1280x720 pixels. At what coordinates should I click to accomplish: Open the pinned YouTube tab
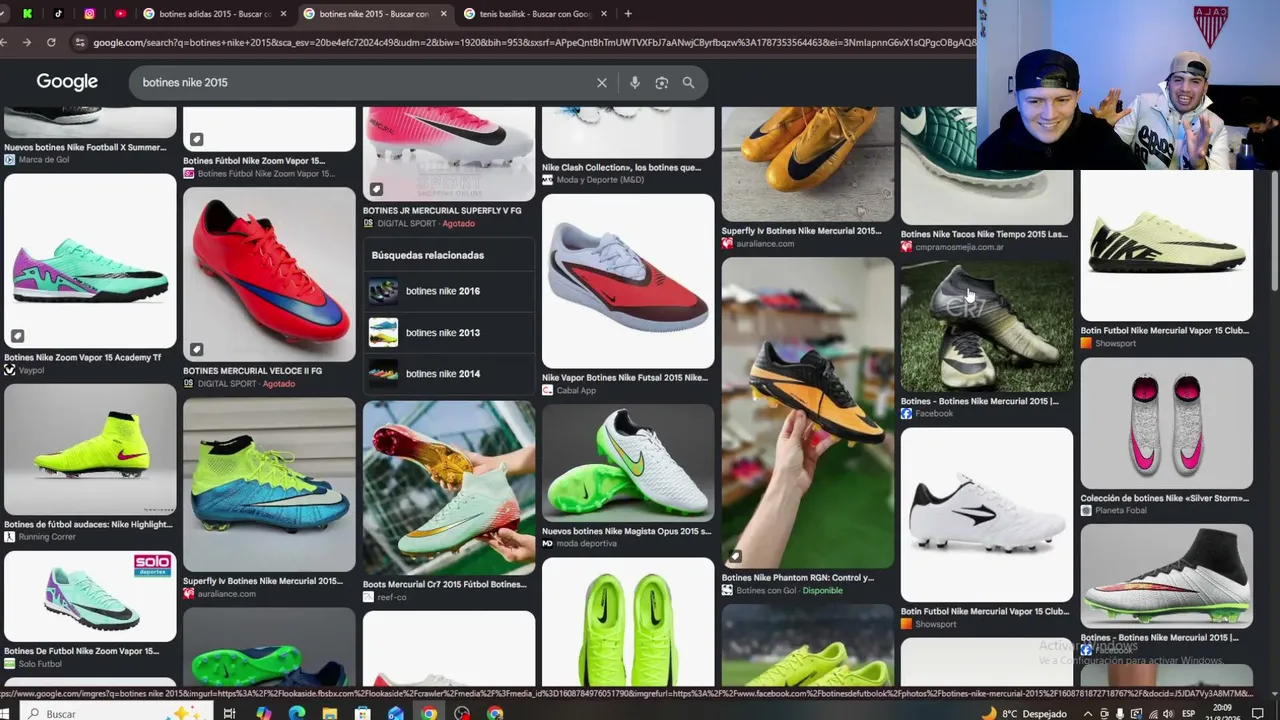click(x=121, y=14)
